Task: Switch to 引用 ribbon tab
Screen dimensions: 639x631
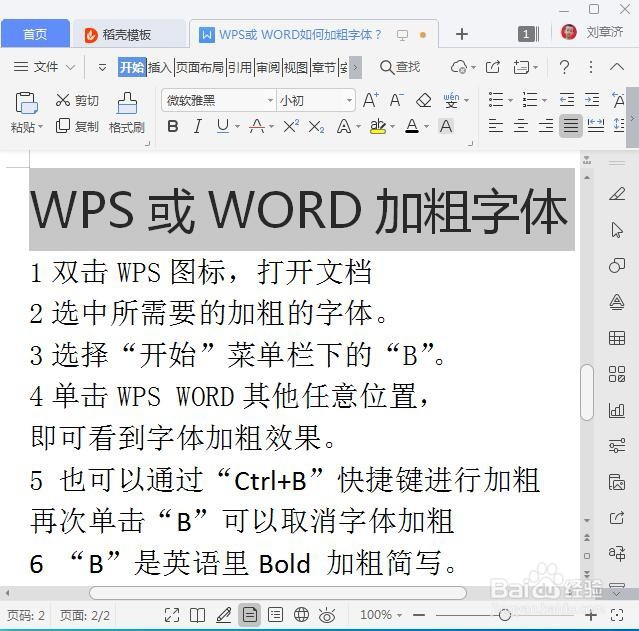Action: coord(240,67)
